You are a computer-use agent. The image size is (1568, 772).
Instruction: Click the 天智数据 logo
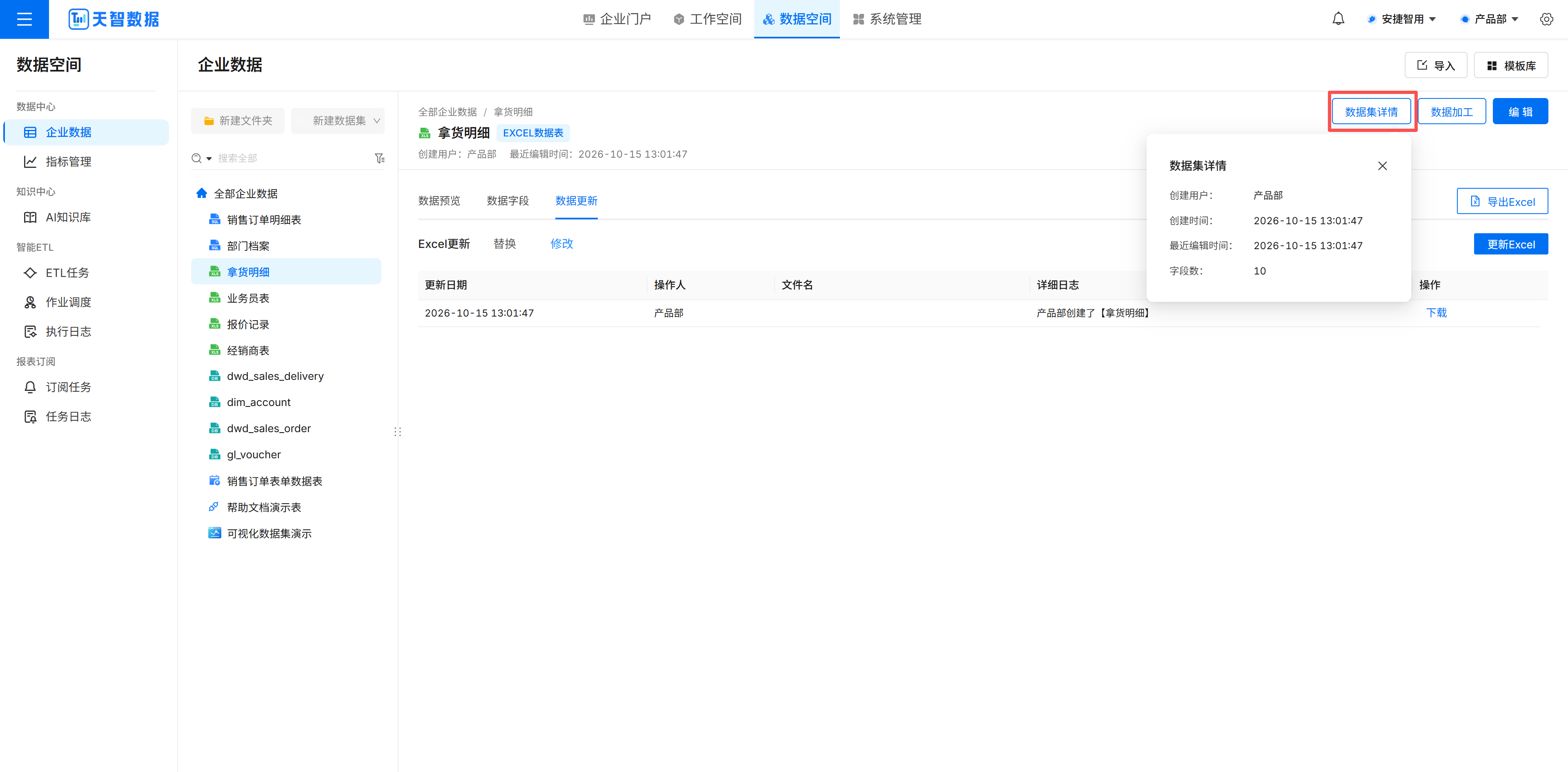click(114, 19)
